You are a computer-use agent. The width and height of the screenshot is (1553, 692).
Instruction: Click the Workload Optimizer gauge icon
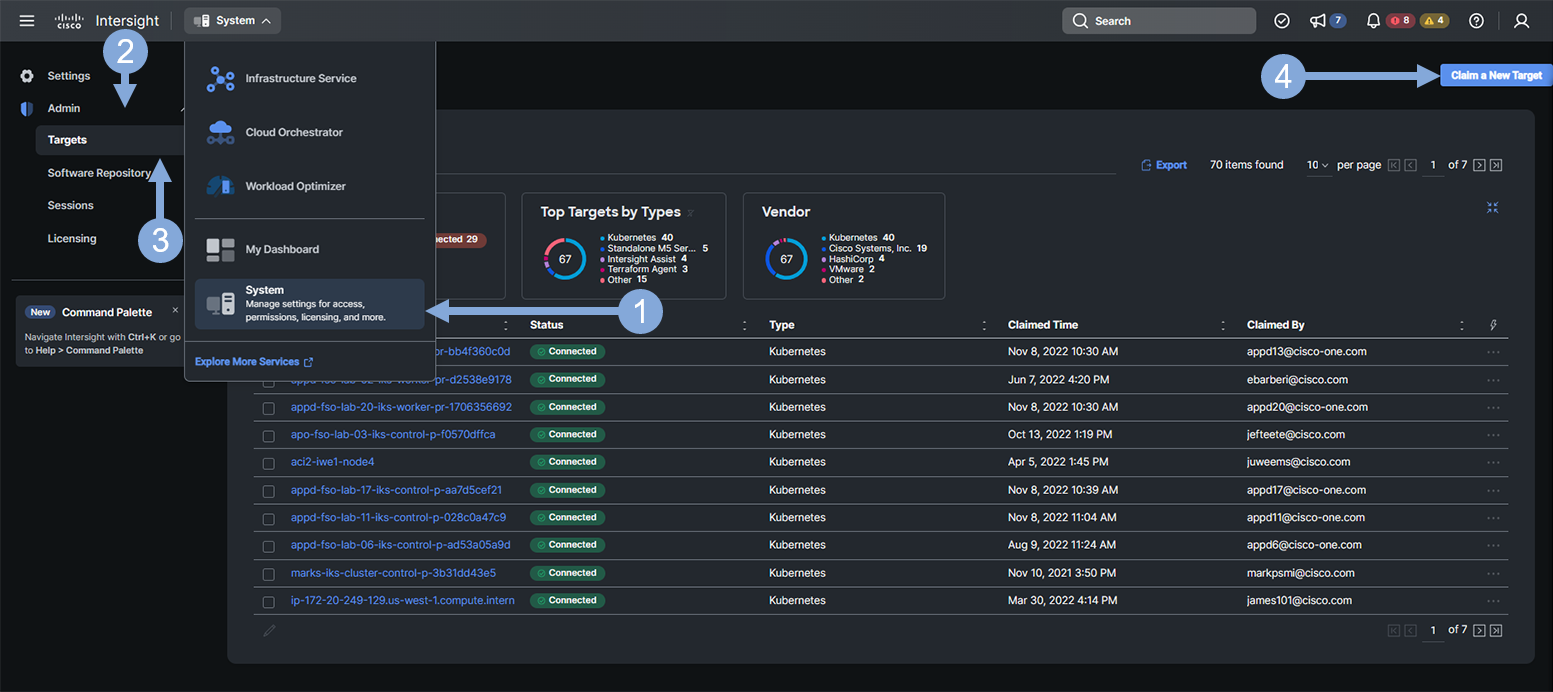pyautogui.click(x=220, y=186)
